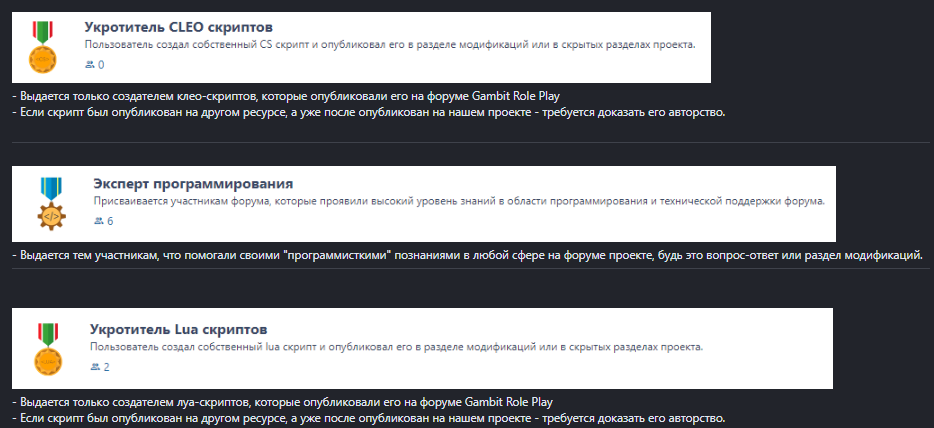Click the member count 2 on the Lua badge
934x428 pixels.
click(106, 367)
